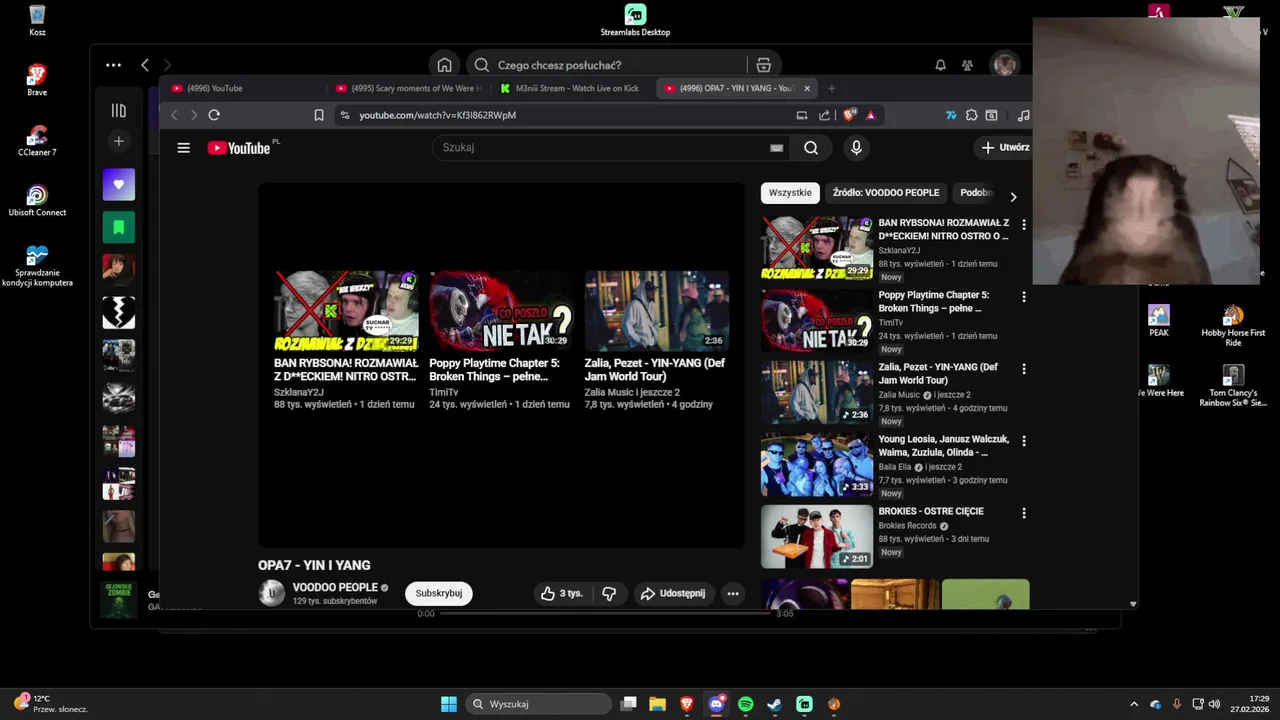This screenshot has width=1280, height=720.
Task: Click the Utwórz create button
Action: coord(1005,147)
